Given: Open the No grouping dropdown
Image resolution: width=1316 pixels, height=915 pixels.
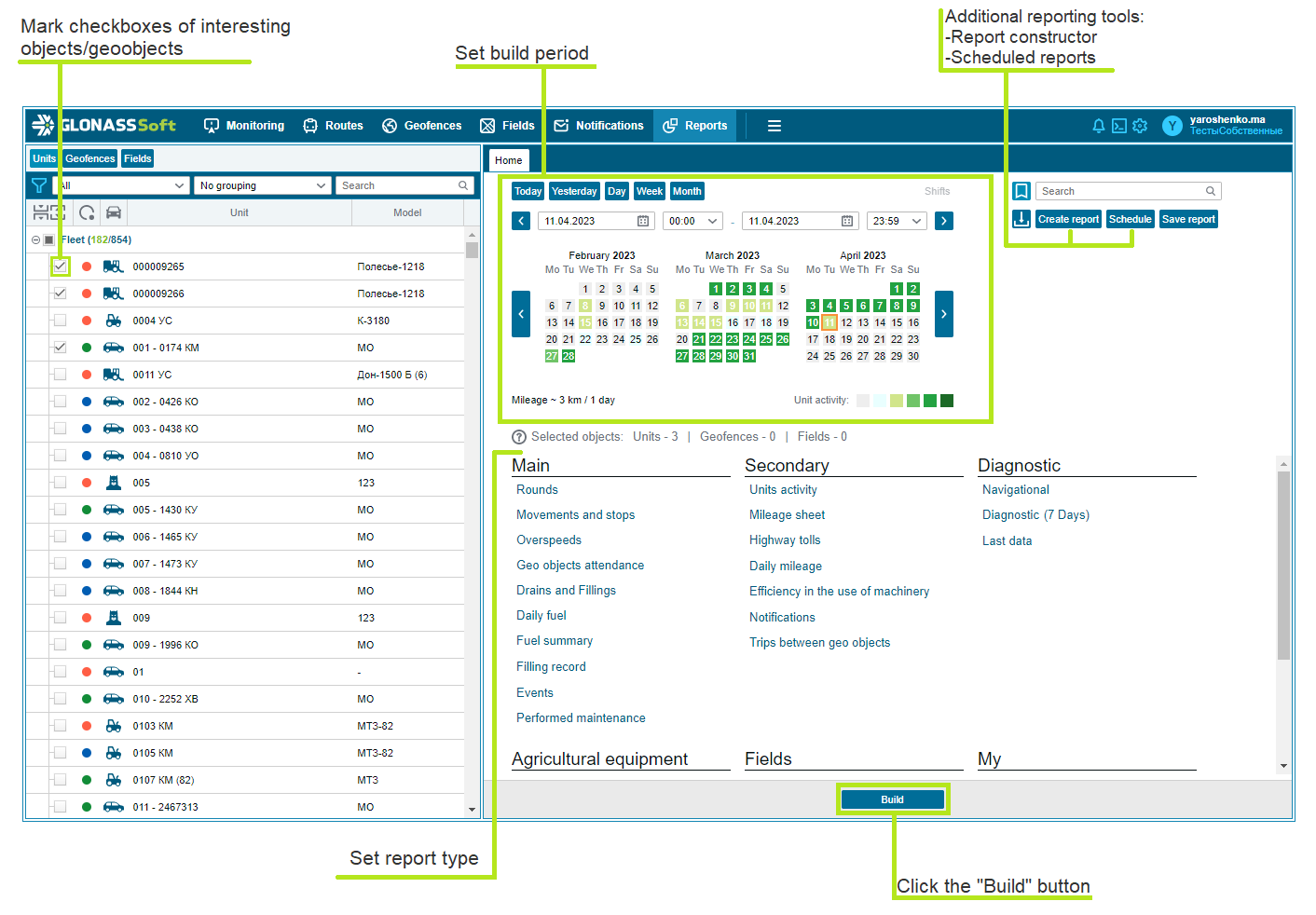Looking at the screenshot, I should [263, 185].
